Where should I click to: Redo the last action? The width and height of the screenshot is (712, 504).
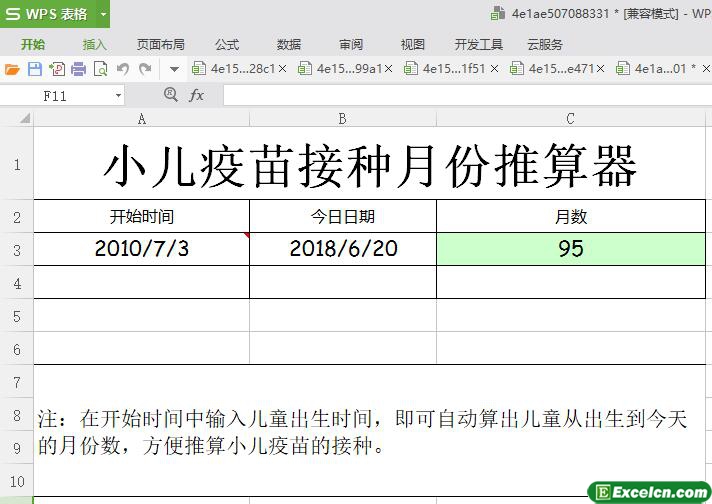(x=145, y=69)
